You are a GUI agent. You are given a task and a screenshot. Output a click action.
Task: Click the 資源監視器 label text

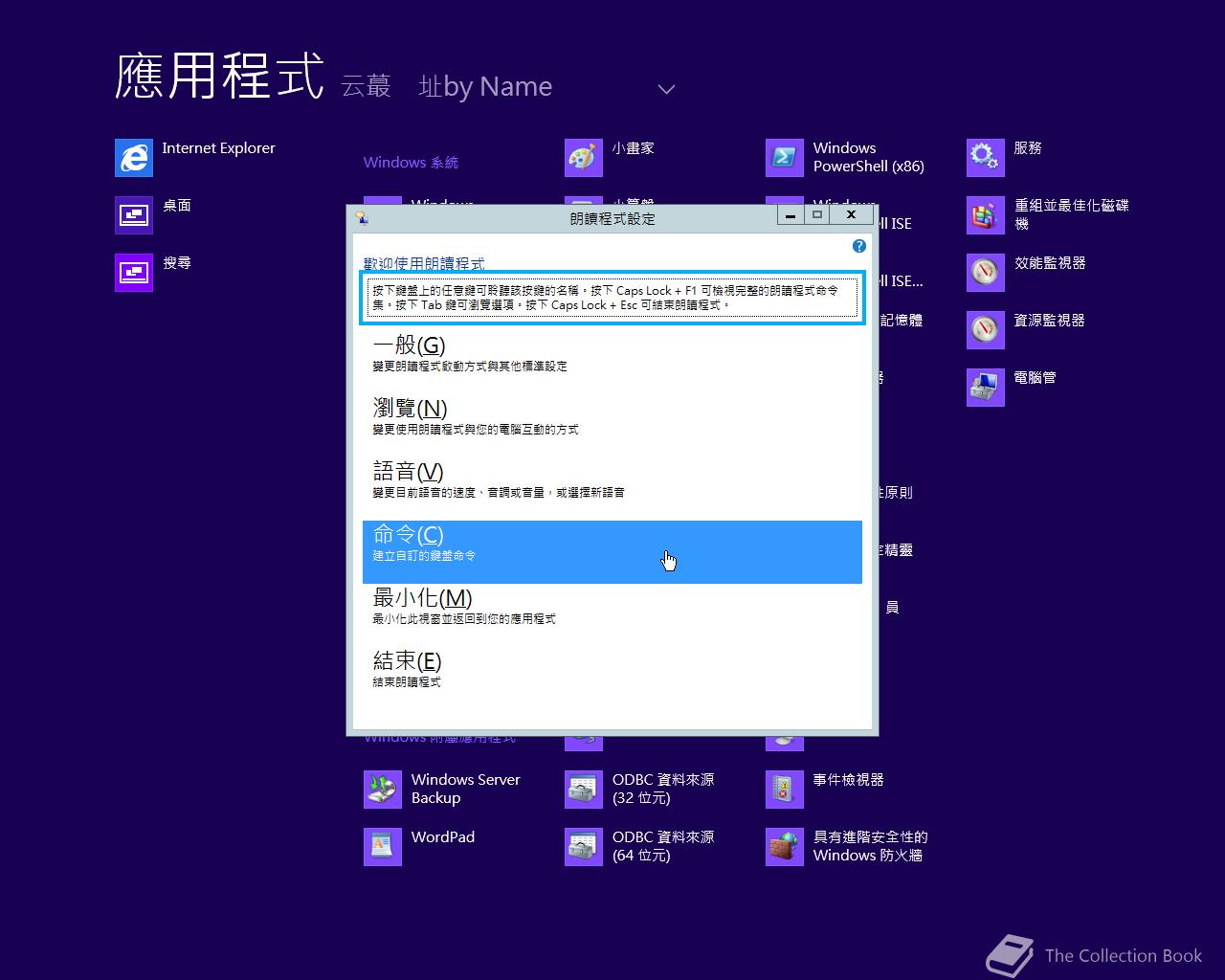(1050, 321)
